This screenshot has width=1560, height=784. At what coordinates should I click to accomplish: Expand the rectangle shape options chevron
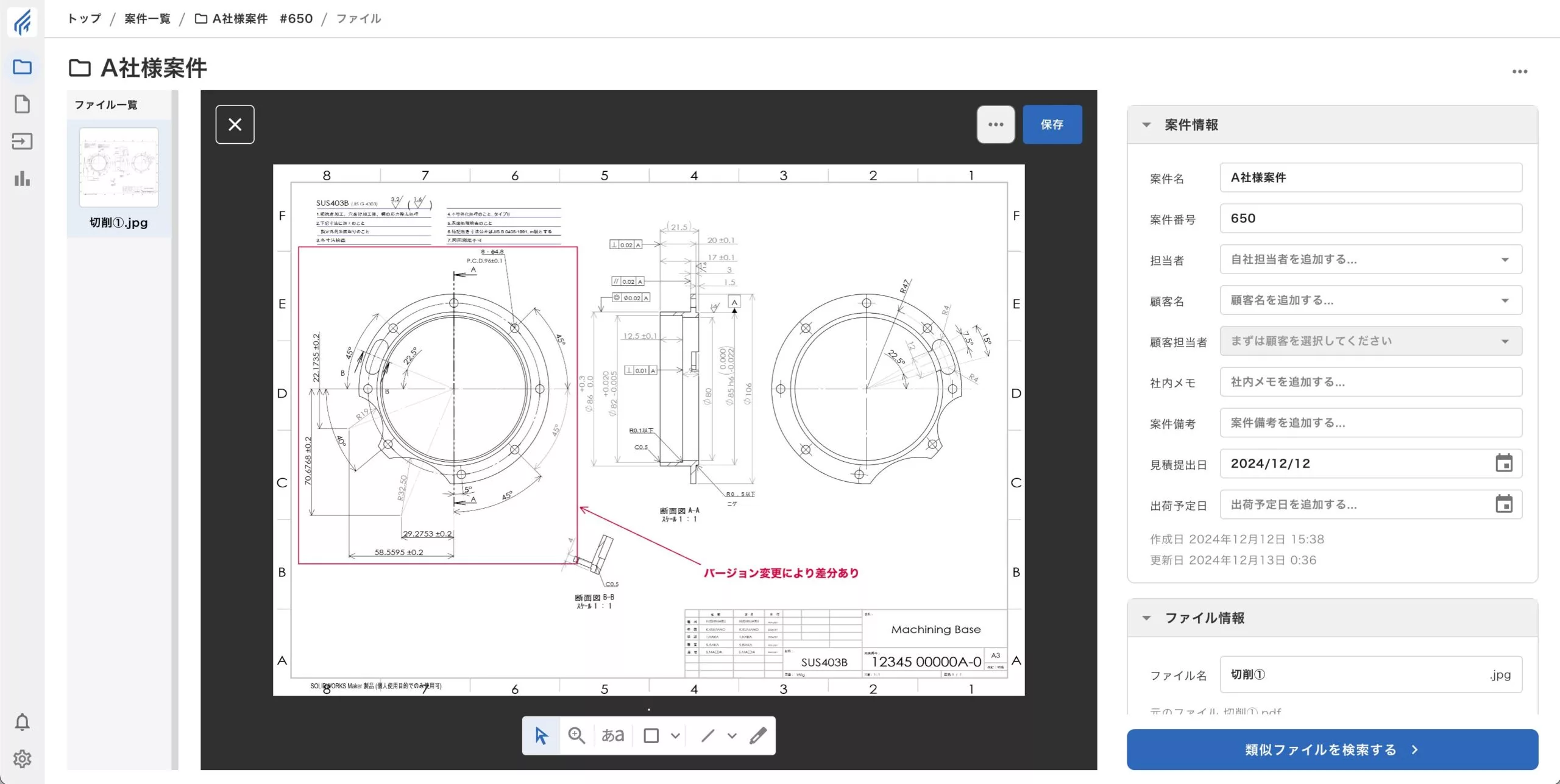675,736
